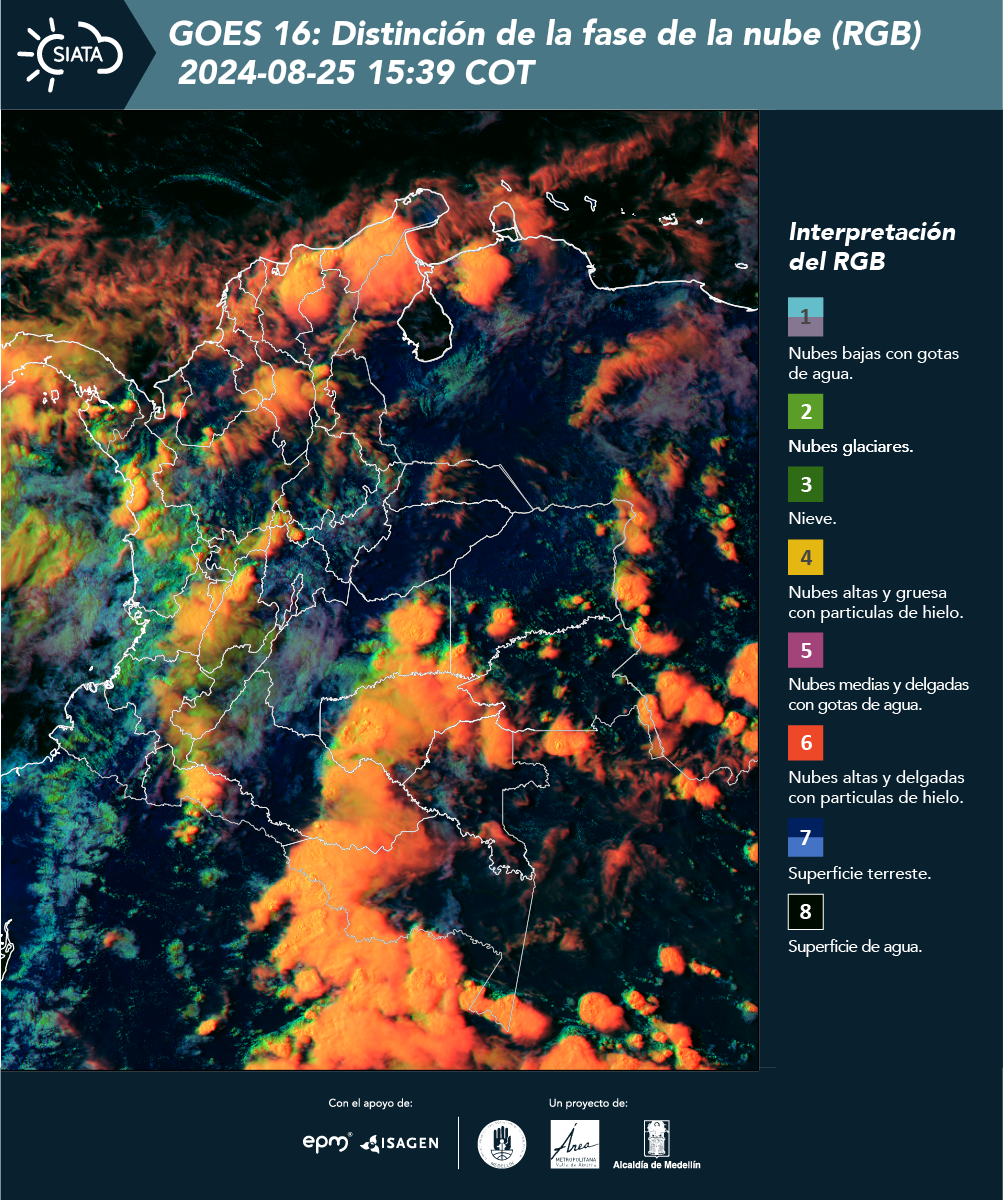Click the SIATA logo
The height and width of the screenshot is (1200, 1003).
[x=69, y=53]
